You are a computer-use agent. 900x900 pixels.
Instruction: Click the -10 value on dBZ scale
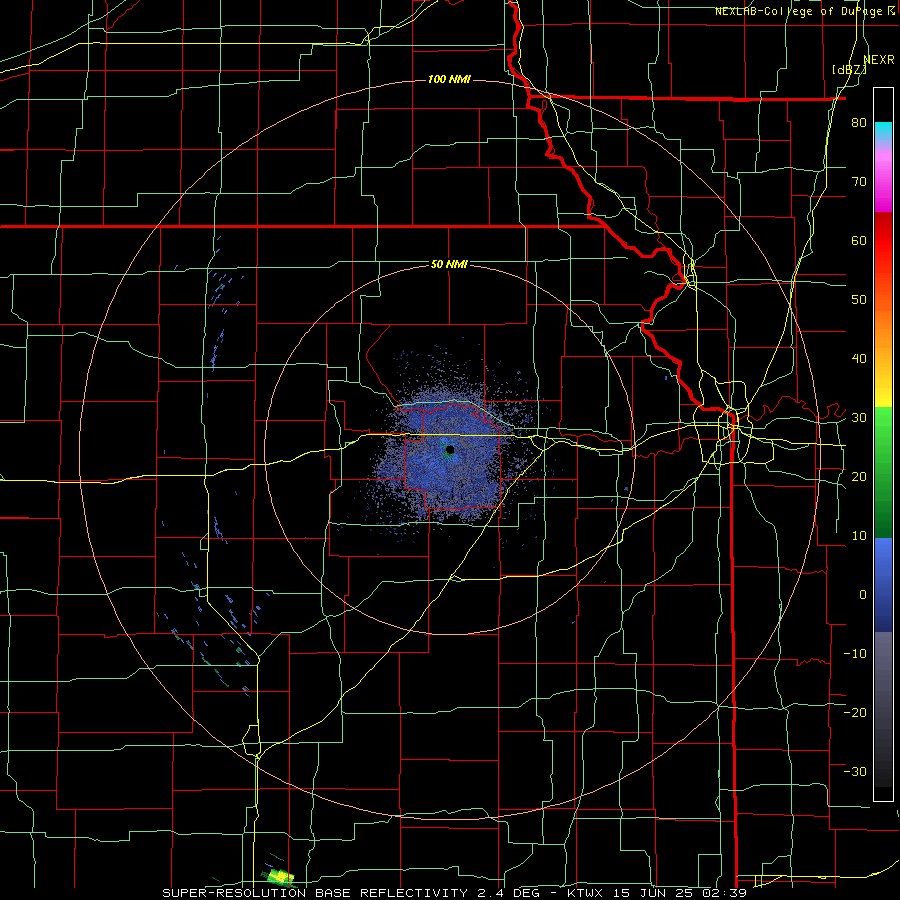click(x=855, y=653)
